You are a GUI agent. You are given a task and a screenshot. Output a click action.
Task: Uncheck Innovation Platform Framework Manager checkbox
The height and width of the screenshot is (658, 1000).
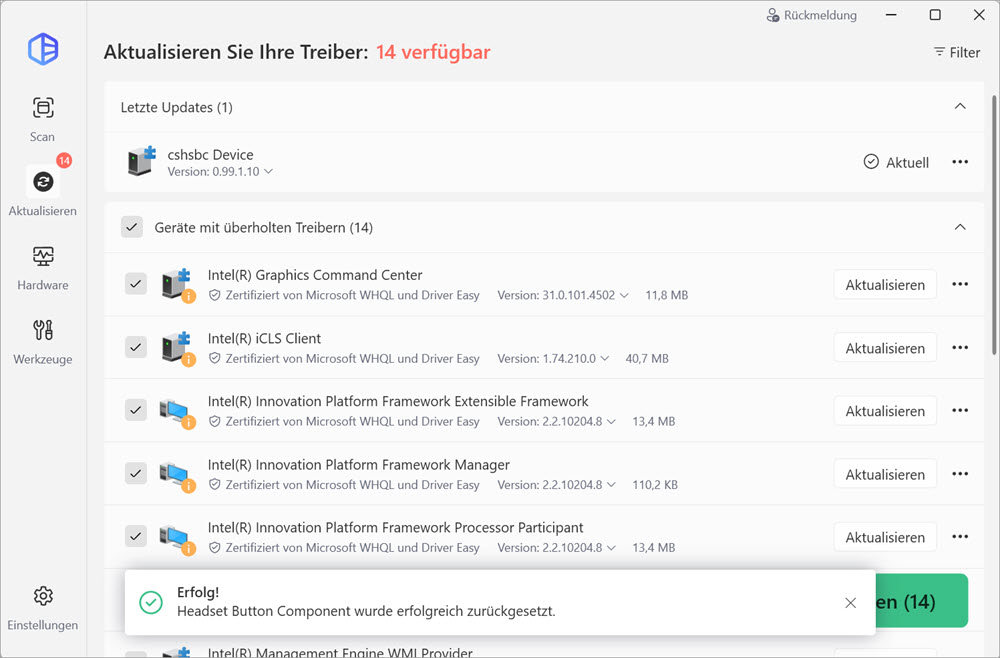click(x=136, y=473)
